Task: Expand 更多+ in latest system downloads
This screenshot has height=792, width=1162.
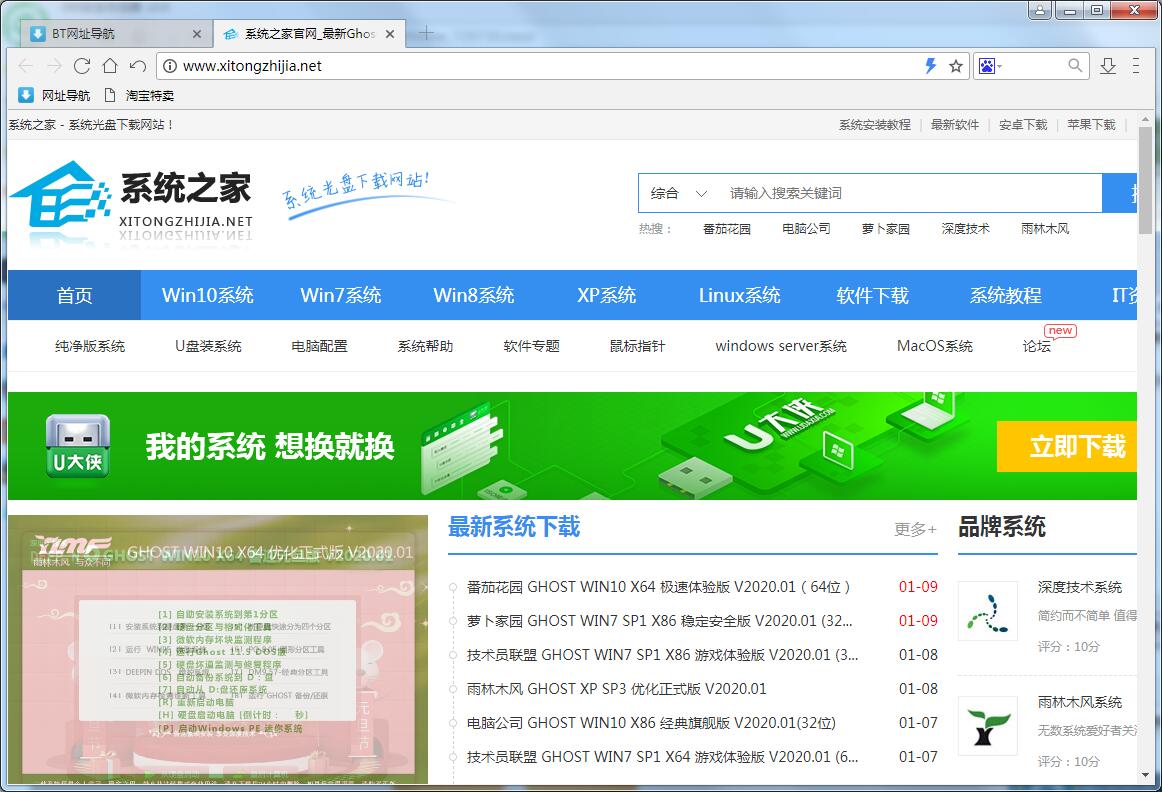Action: click(915, 529)
